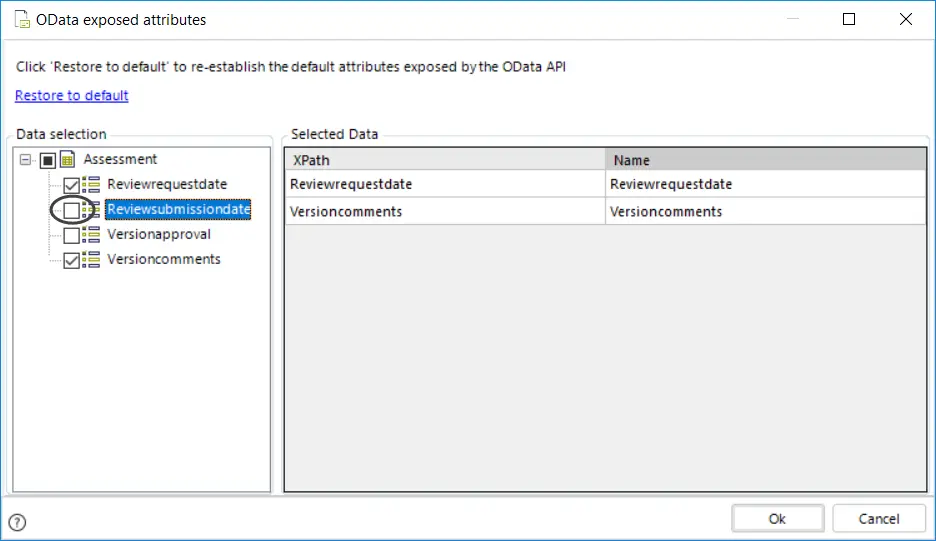Select Versioncomments tree item label
Viewport: 936px width, 541px height.
pyautogui.click(x=164, y=259)
